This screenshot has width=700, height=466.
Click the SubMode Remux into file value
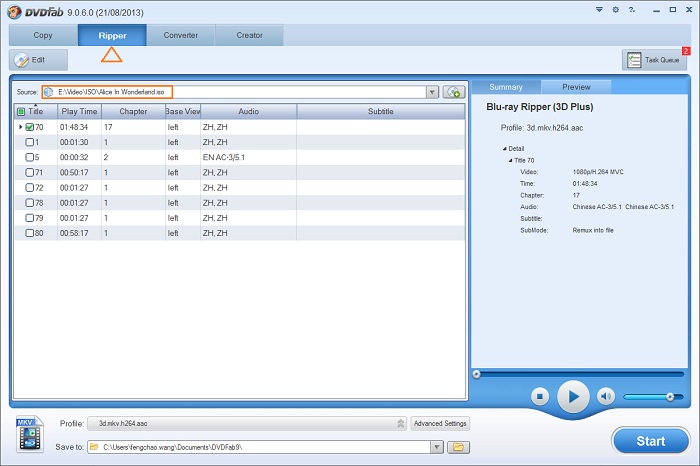(593, 230)
